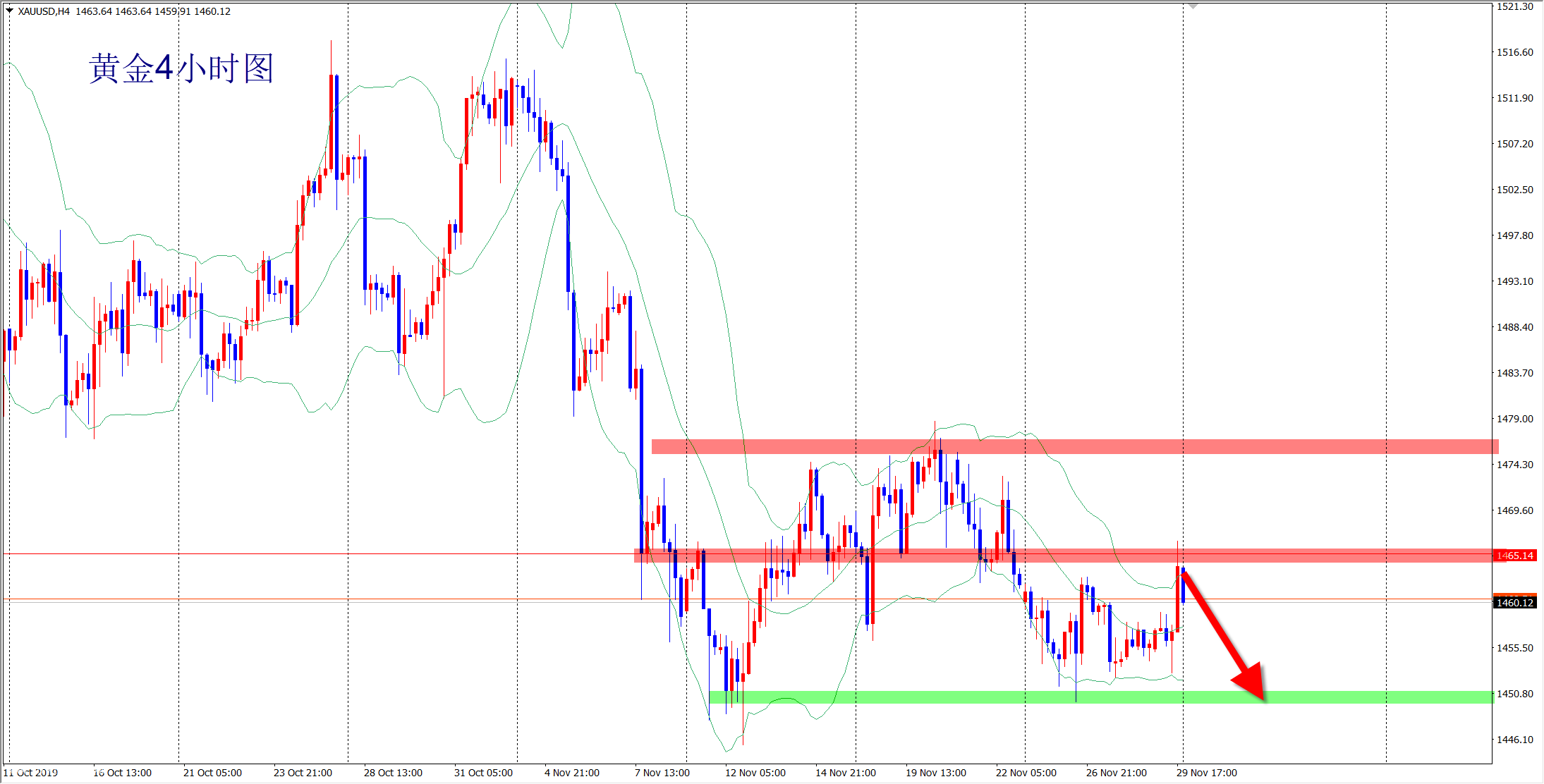This screenshot has height=784, width=1544.
Task: Click the XAUUSD,H4 symbol label
Action: tap(44, 11)
